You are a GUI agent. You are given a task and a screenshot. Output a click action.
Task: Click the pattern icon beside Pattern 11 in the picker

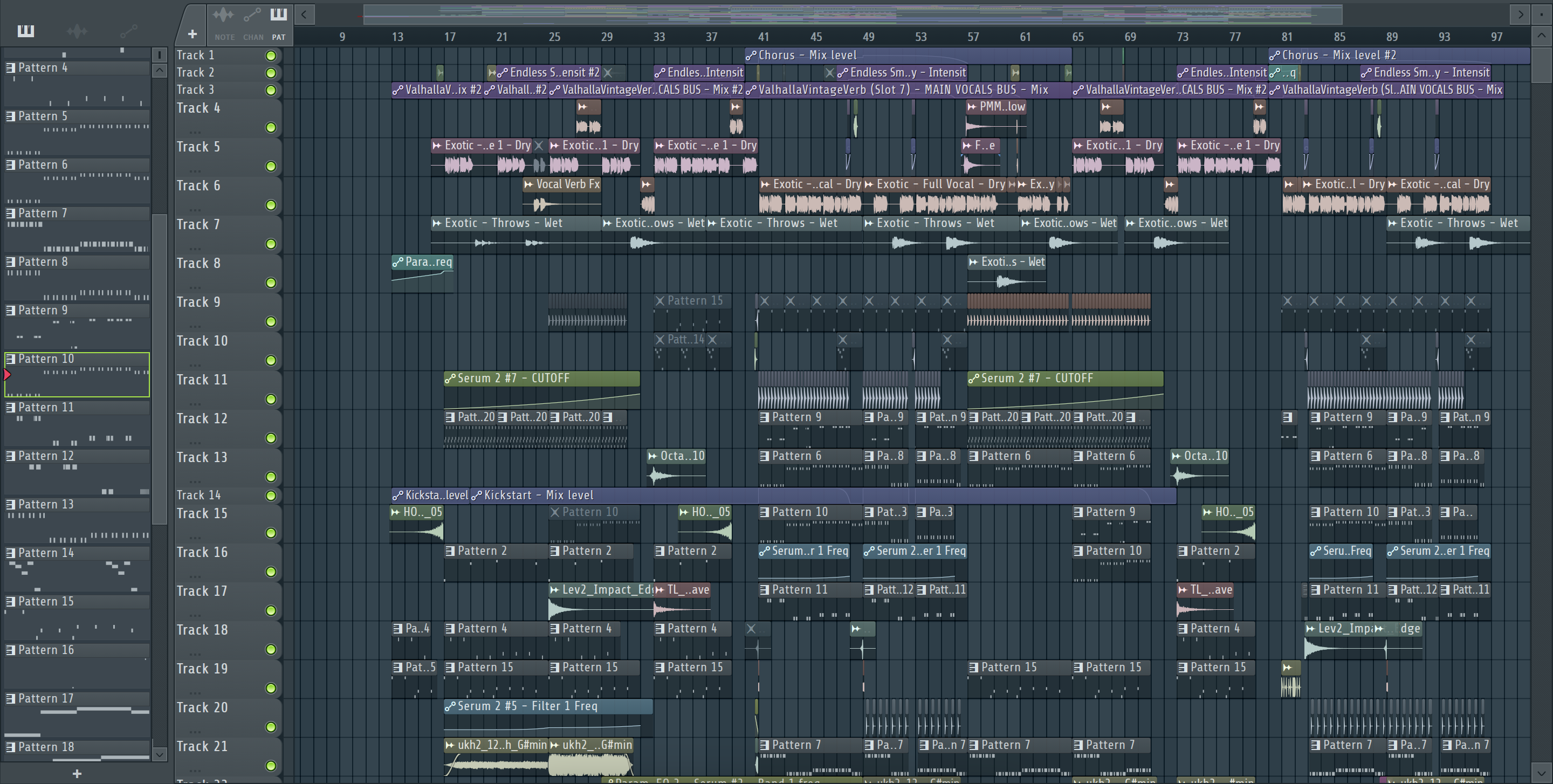[x=10, y=407]
